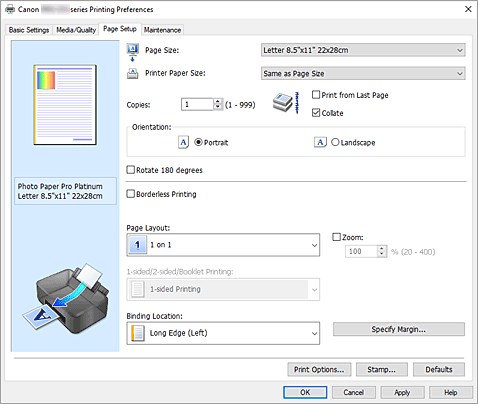Image resolution: width=478 pixels, height=404 pixels.
Task: Click the Landscape orientation letter icon
Action: pyautogui.click(x=320, y=142)
